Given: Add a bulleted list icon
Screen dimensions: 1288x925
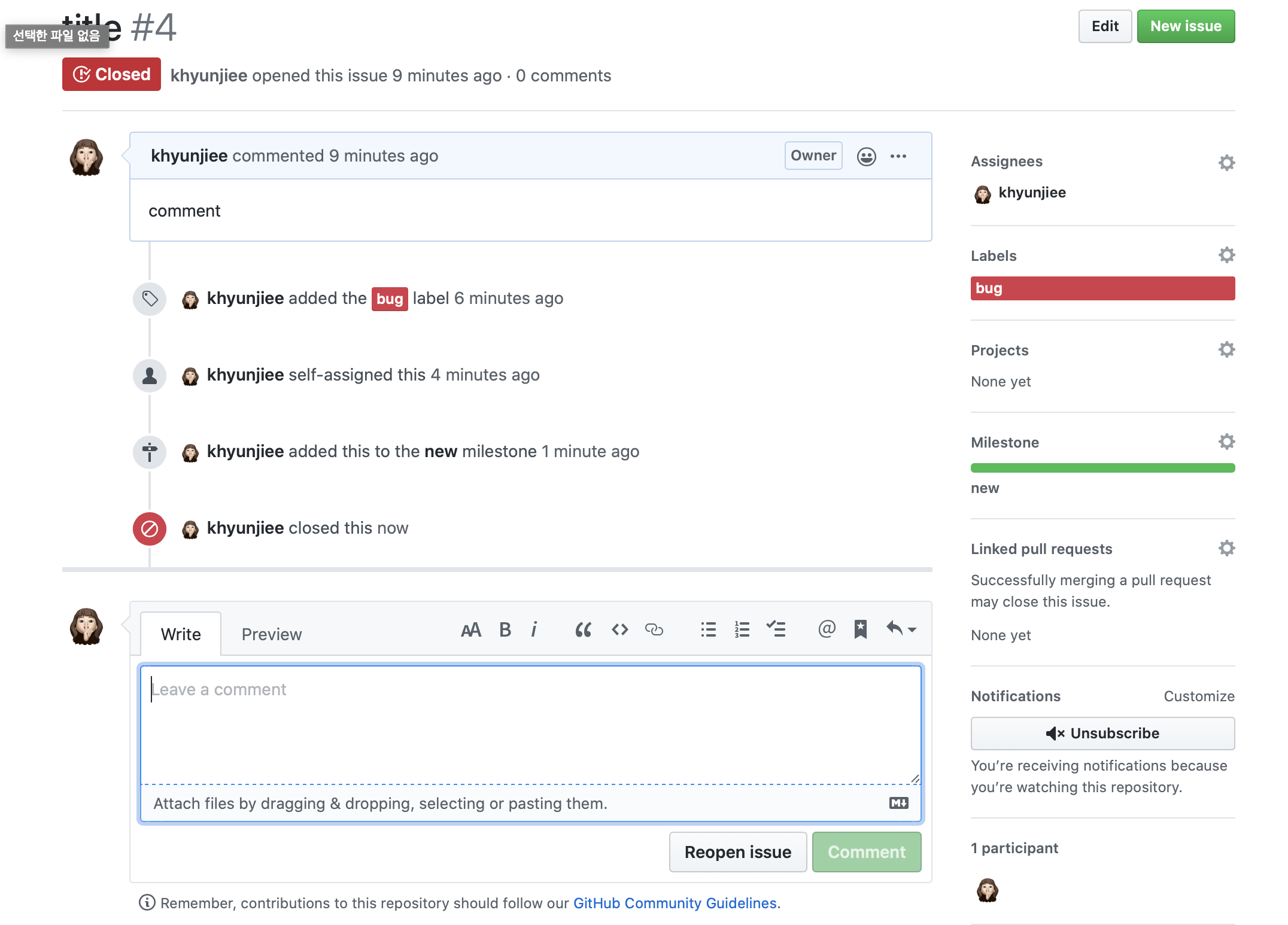Looking at the screenshot, I should 708,629.
